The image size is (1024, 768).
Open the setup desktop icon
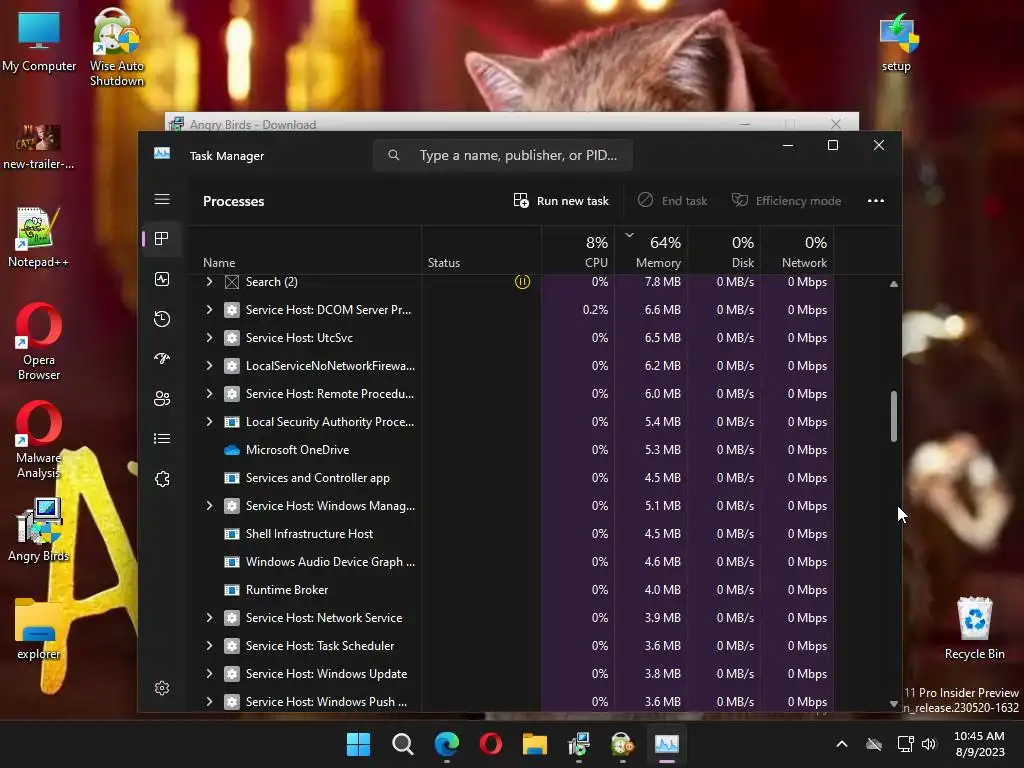[x=897, y=42]
